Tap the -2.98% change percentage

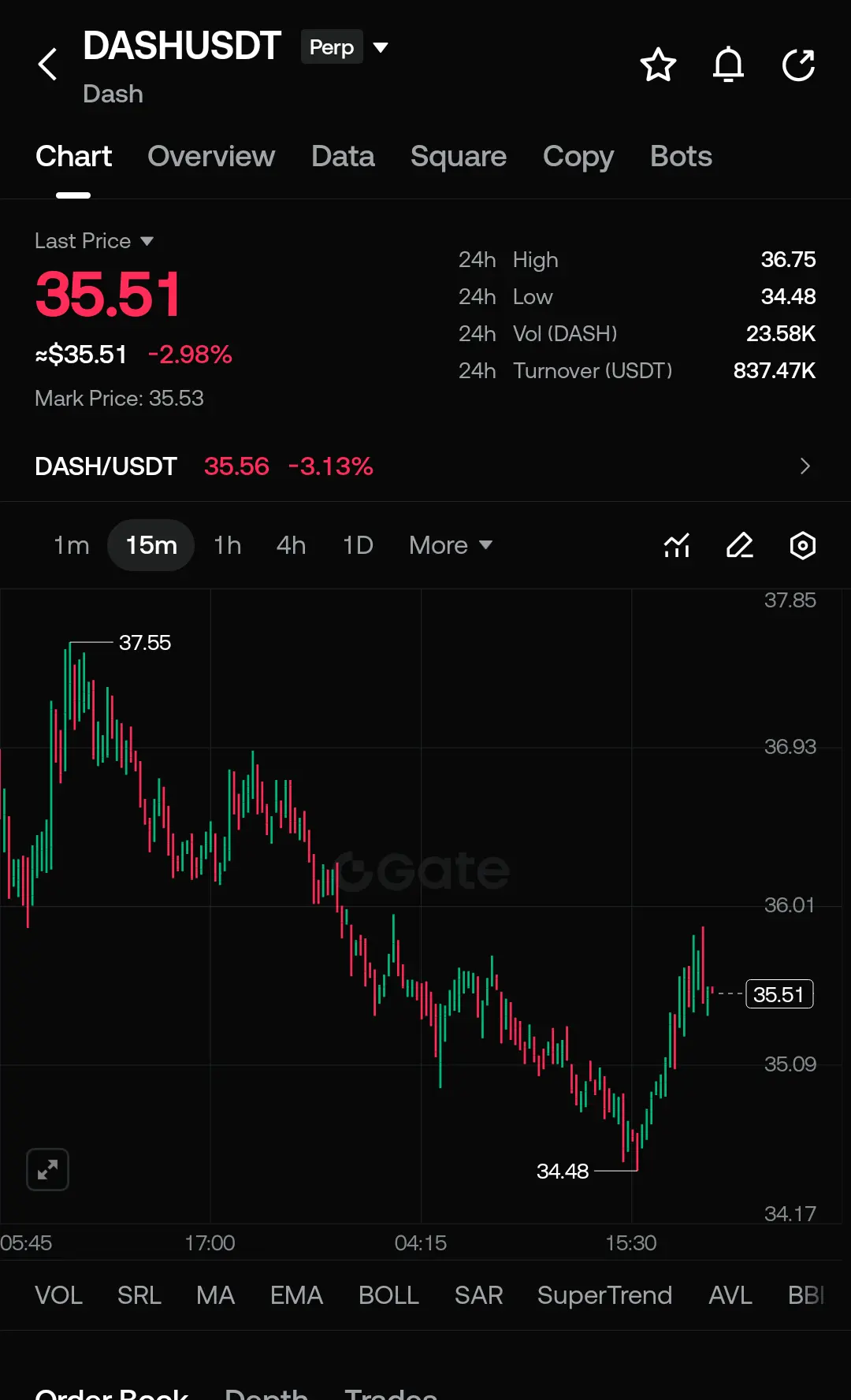click(190, 355)
